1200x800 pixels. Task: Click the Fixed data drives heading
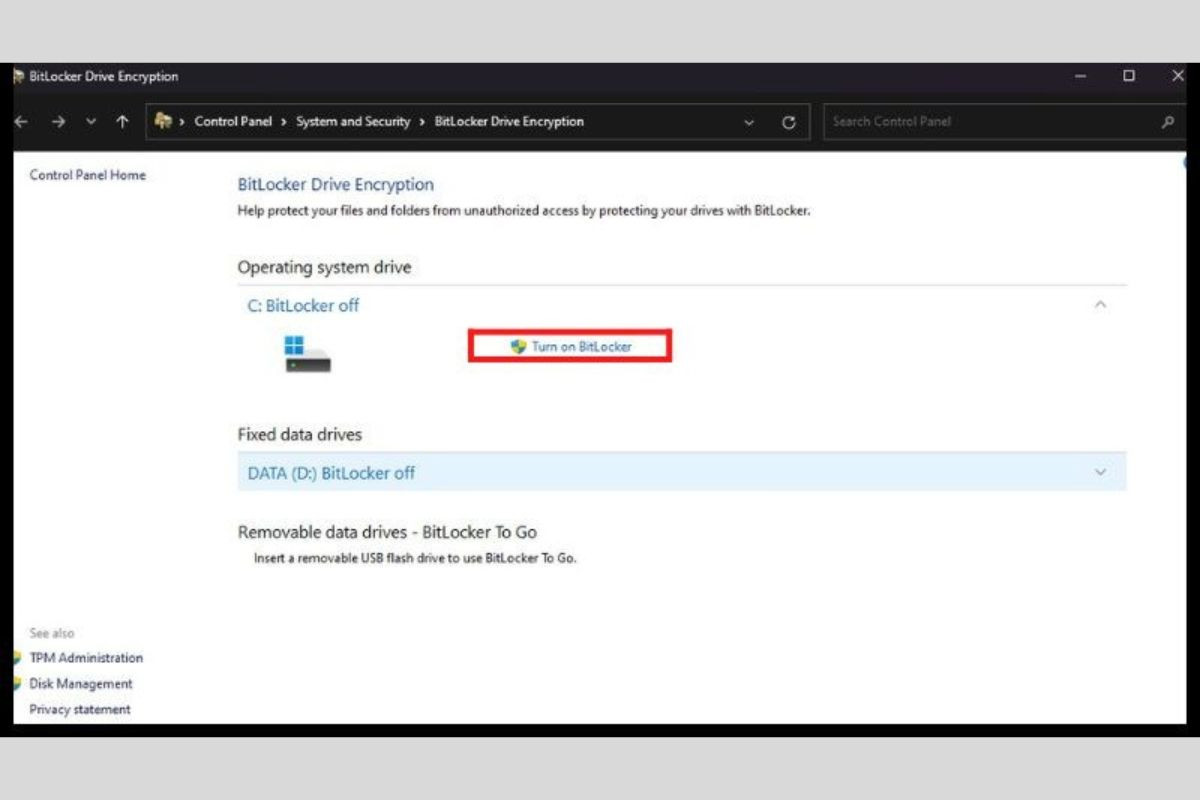pyautogui.click(x=300, y=435)
